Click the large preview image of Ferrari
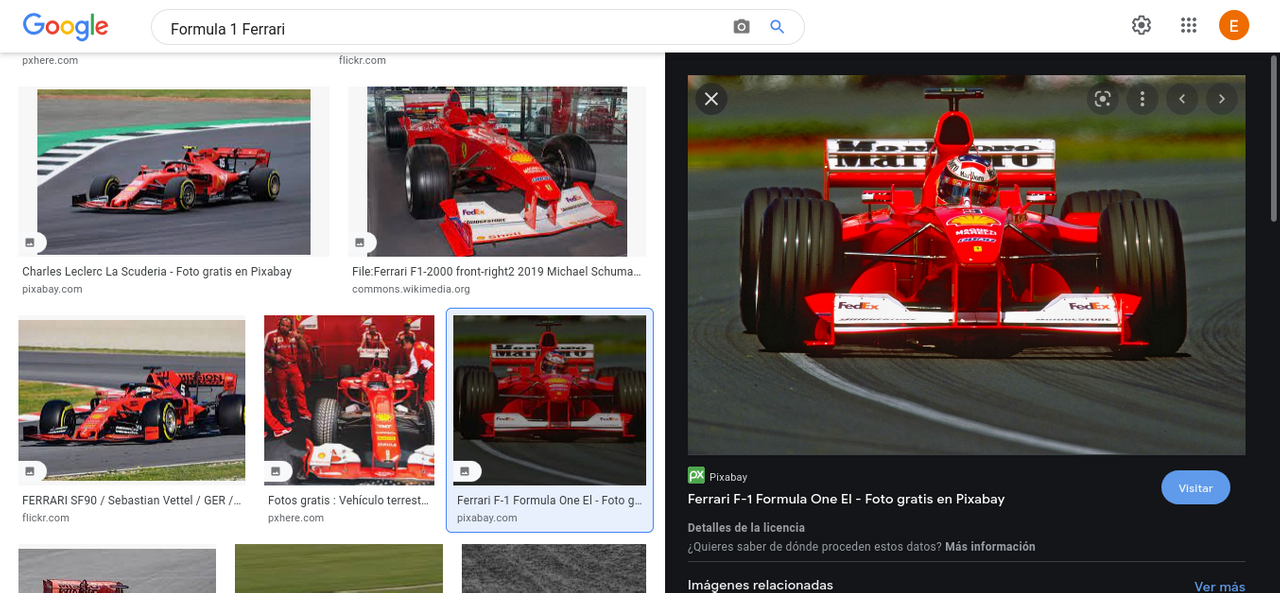The image size is (1280, 593). 966,265
